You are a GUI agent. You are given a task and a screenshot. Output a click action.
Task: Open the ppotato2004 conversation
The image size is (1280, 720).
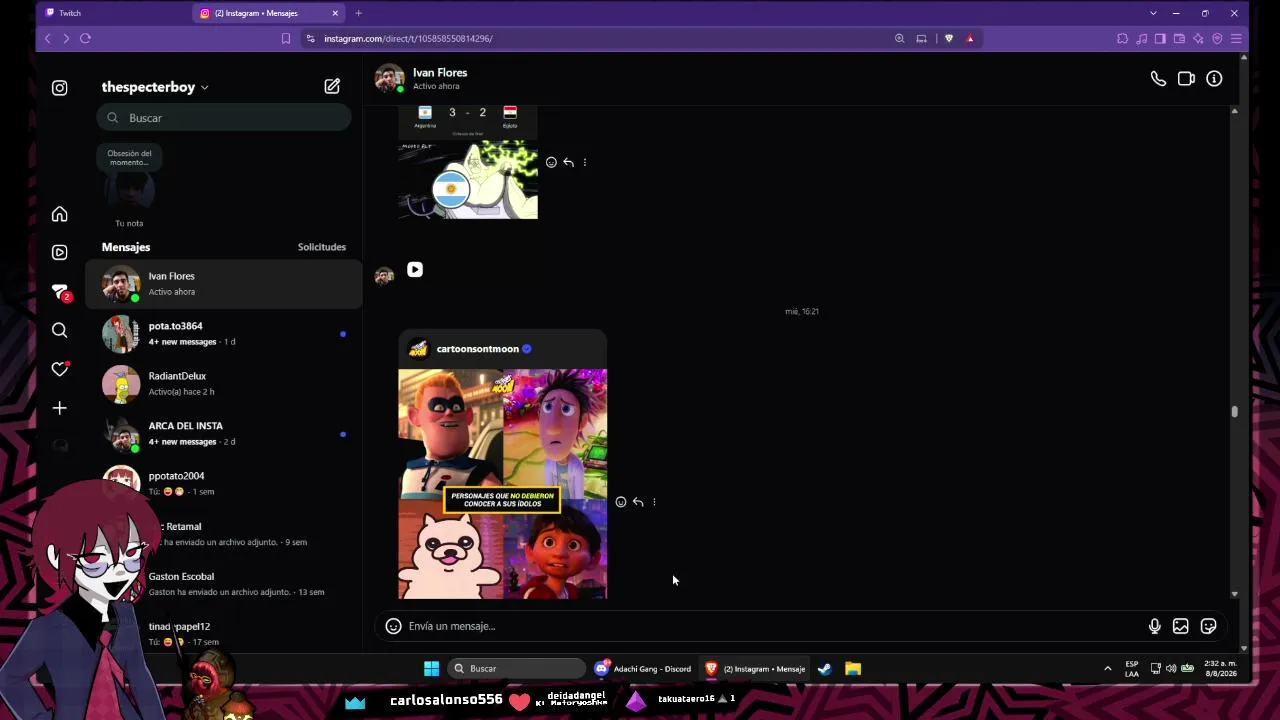pyautogui.click(x=223, y=484)
